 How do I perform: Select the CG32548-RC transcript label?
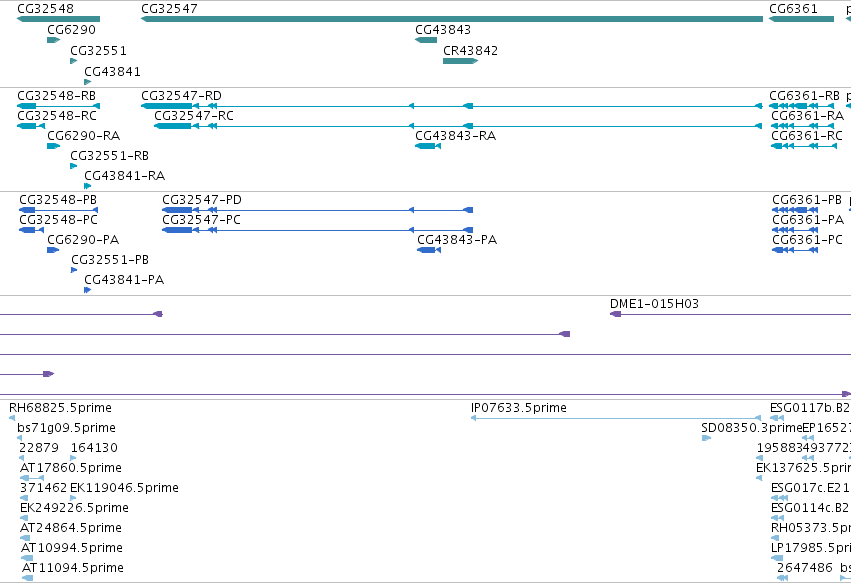point(57,116)
